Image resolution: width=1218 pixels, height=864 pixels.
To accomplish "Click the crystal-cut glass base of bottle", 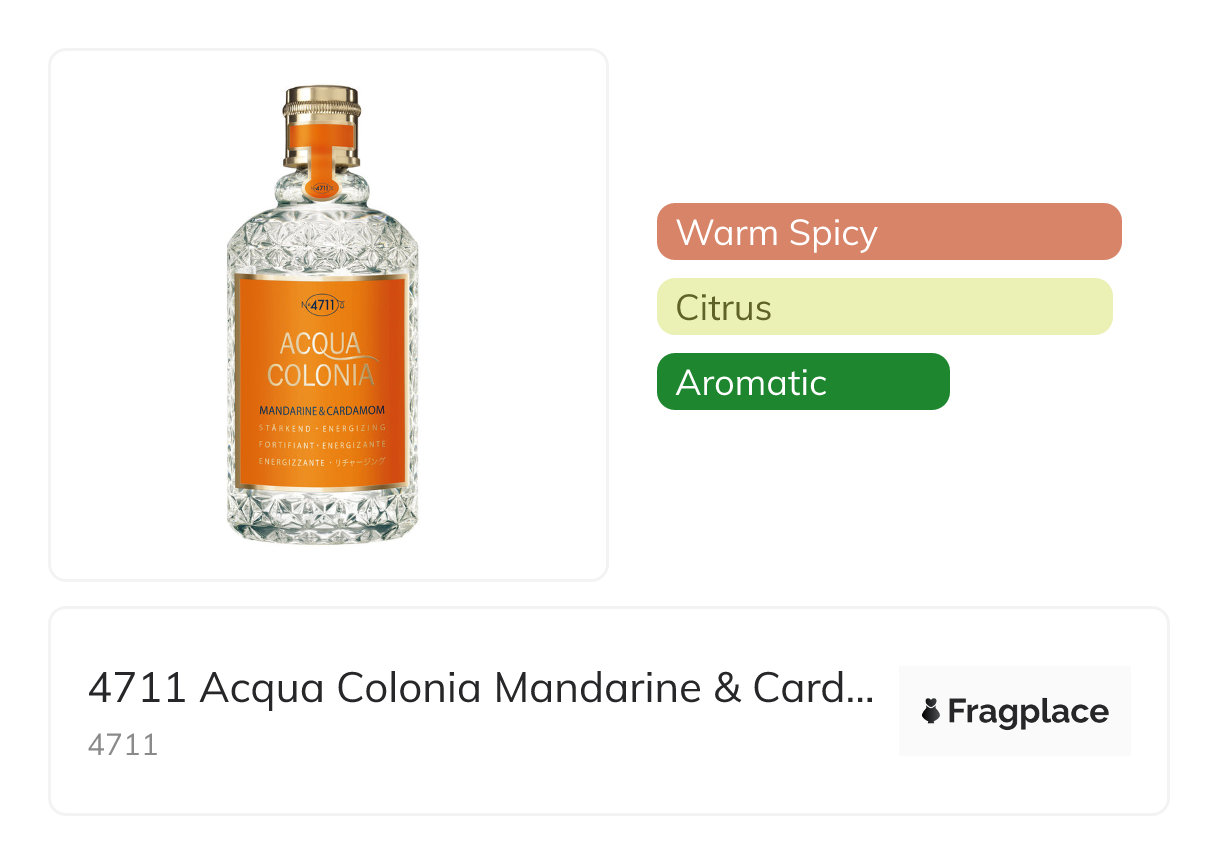I will coord(321,515).
